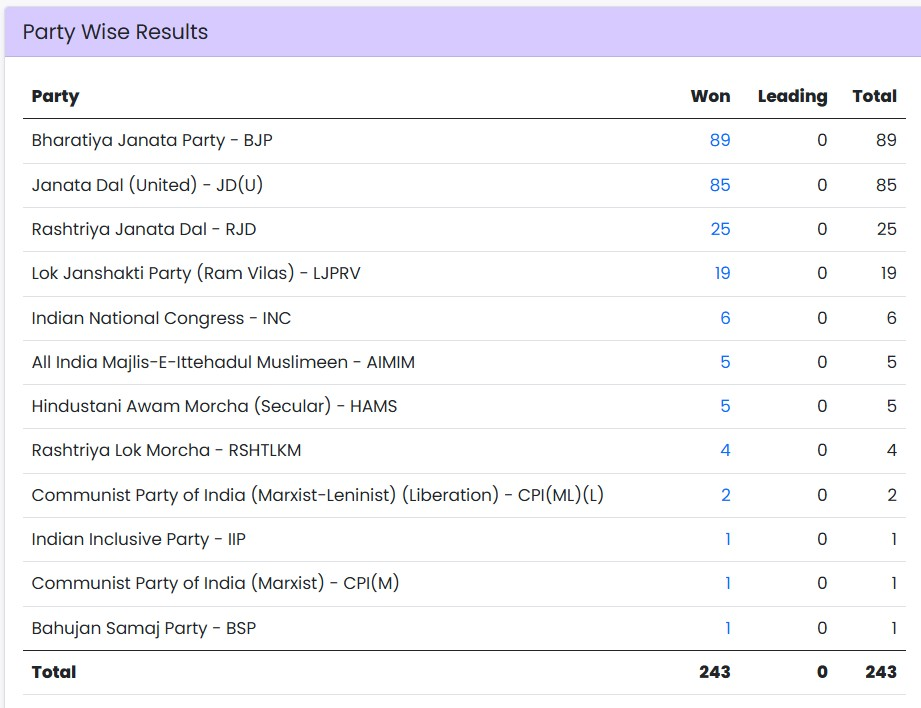This screenshot has width=921, height=708.
Task: Click INC won count 6
Action: click(725, 318)
